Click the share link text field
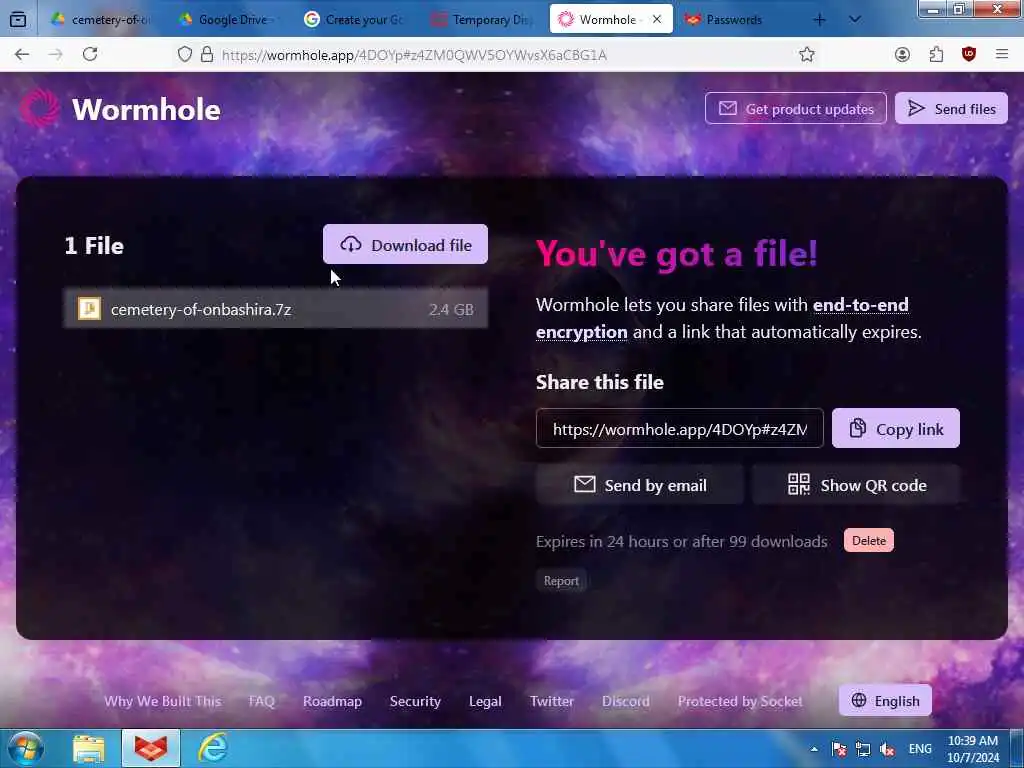The width and height of the screenshot is (1024, 768). point(680,428)
